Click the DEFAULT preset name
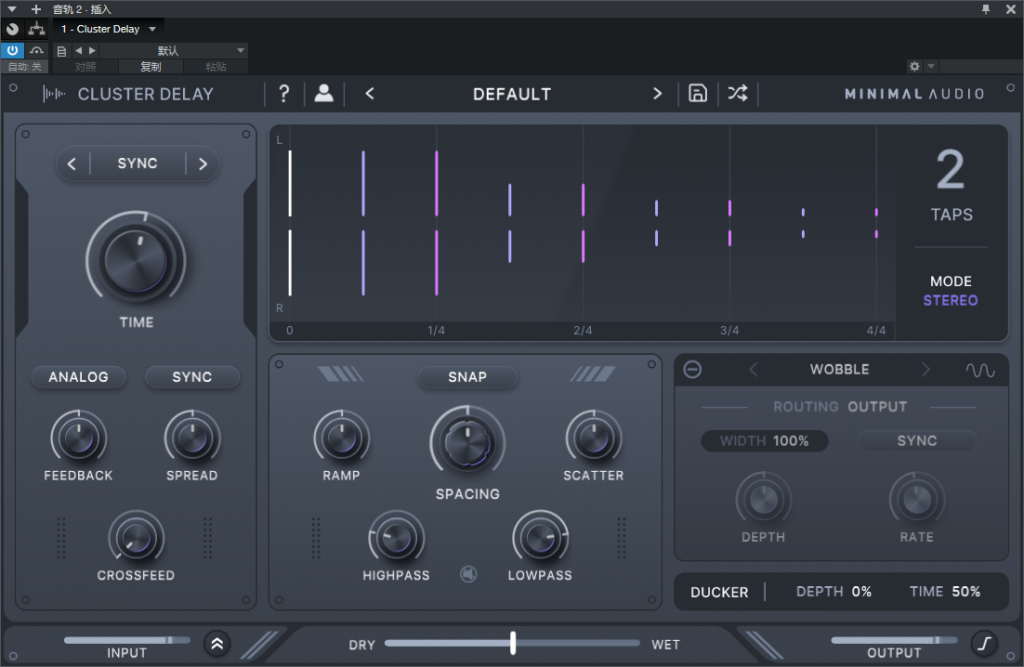This screenshot has width=1024, height=667. pos(512,94)
